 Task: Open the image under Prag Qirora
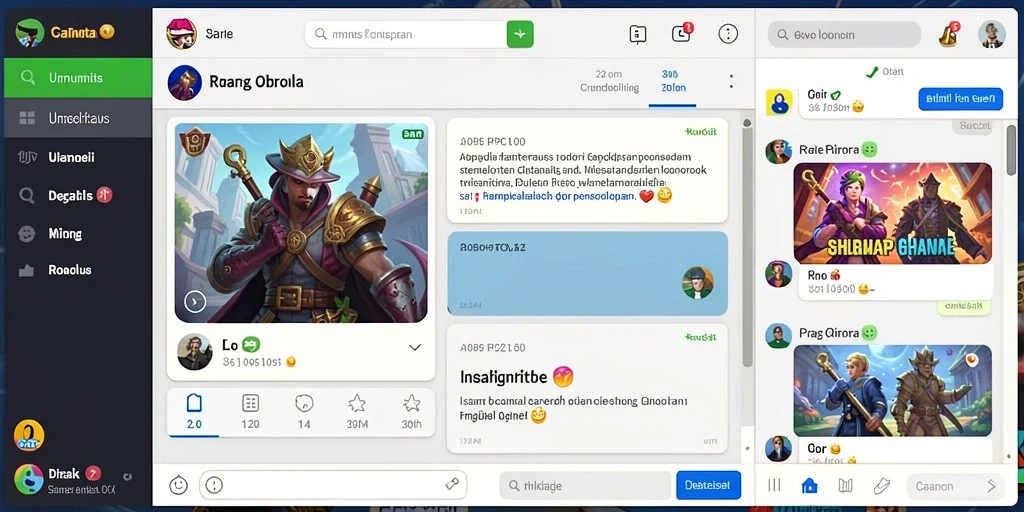[892, 391]
